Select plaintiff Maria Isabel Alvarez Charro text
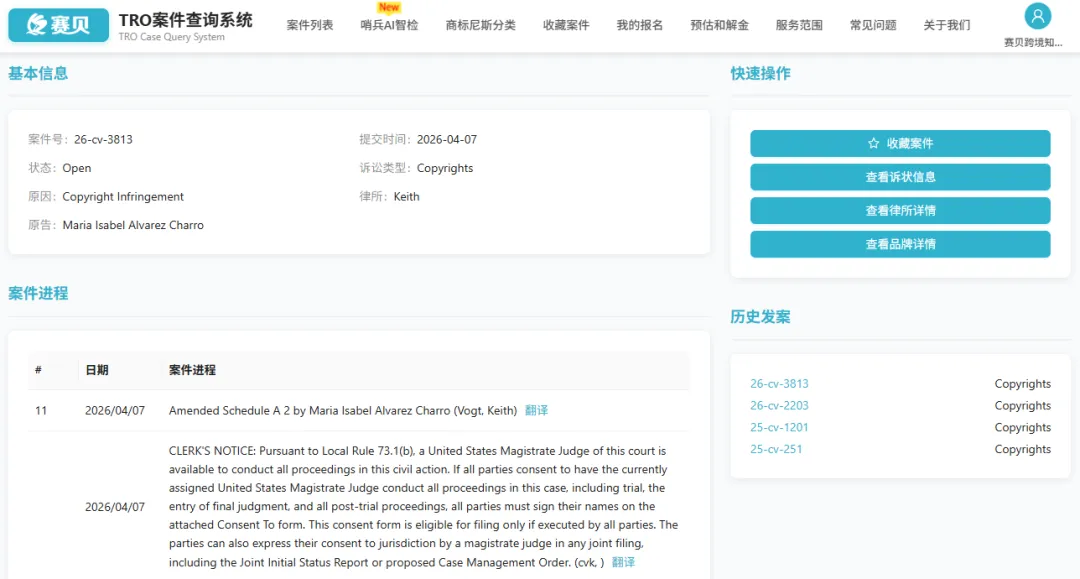 click(x=133, y=225)
